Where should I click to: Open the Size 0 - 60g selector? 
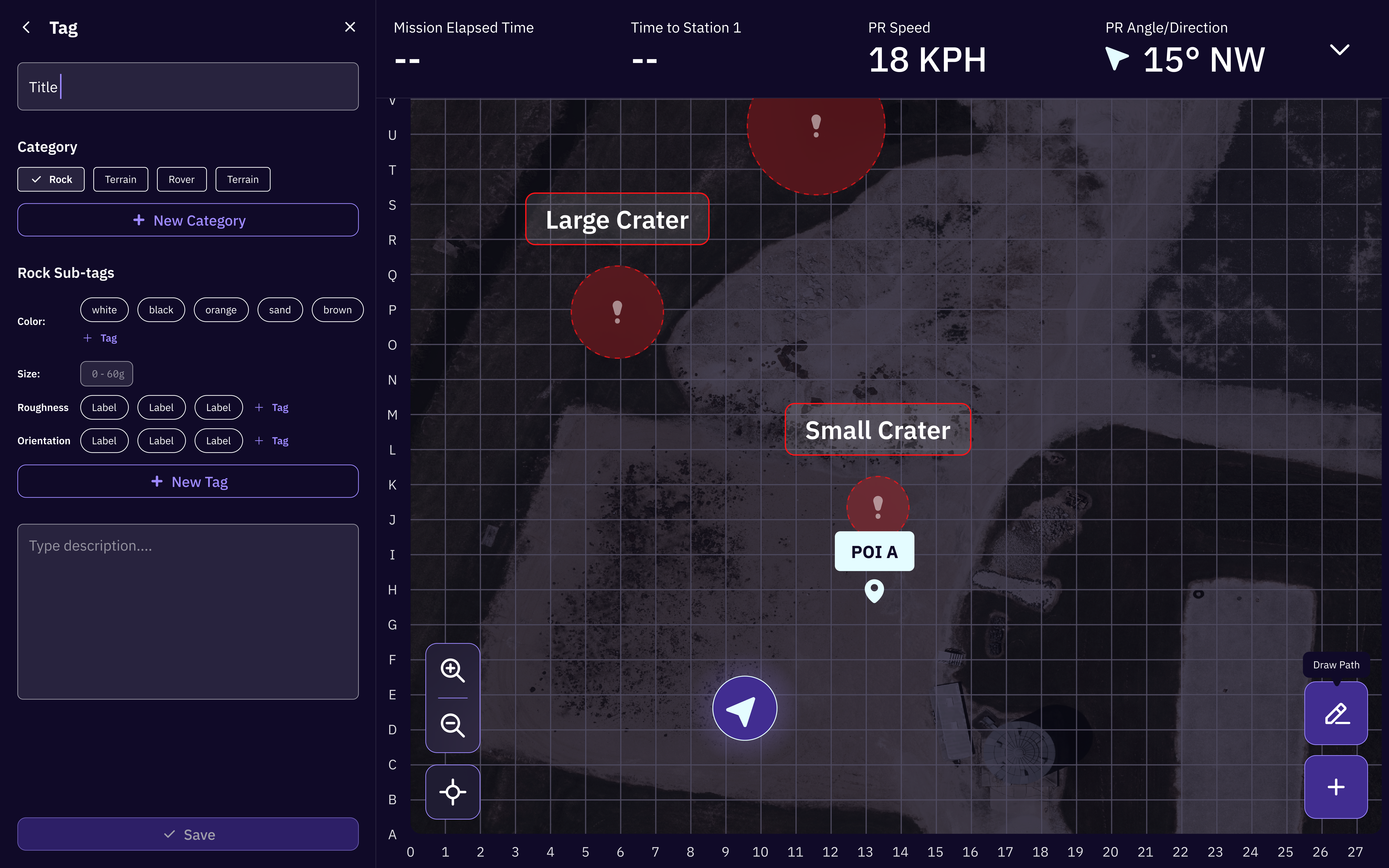107,374
